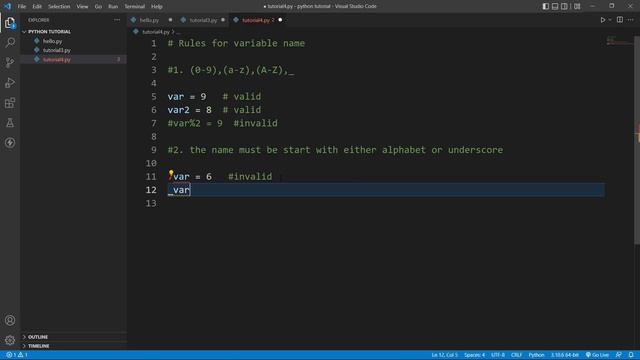Click line number 13 in the gutter

151,203
